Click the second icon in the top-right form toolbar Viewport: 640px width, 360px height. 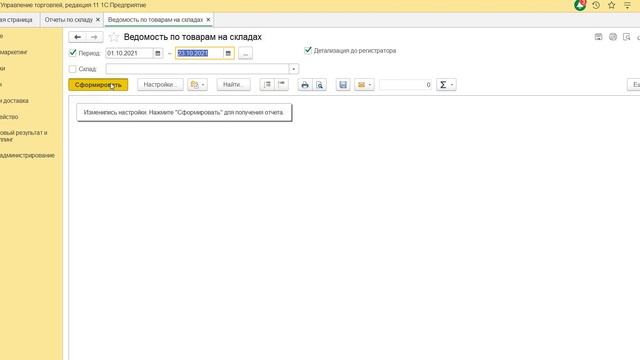tap(613, 37)
